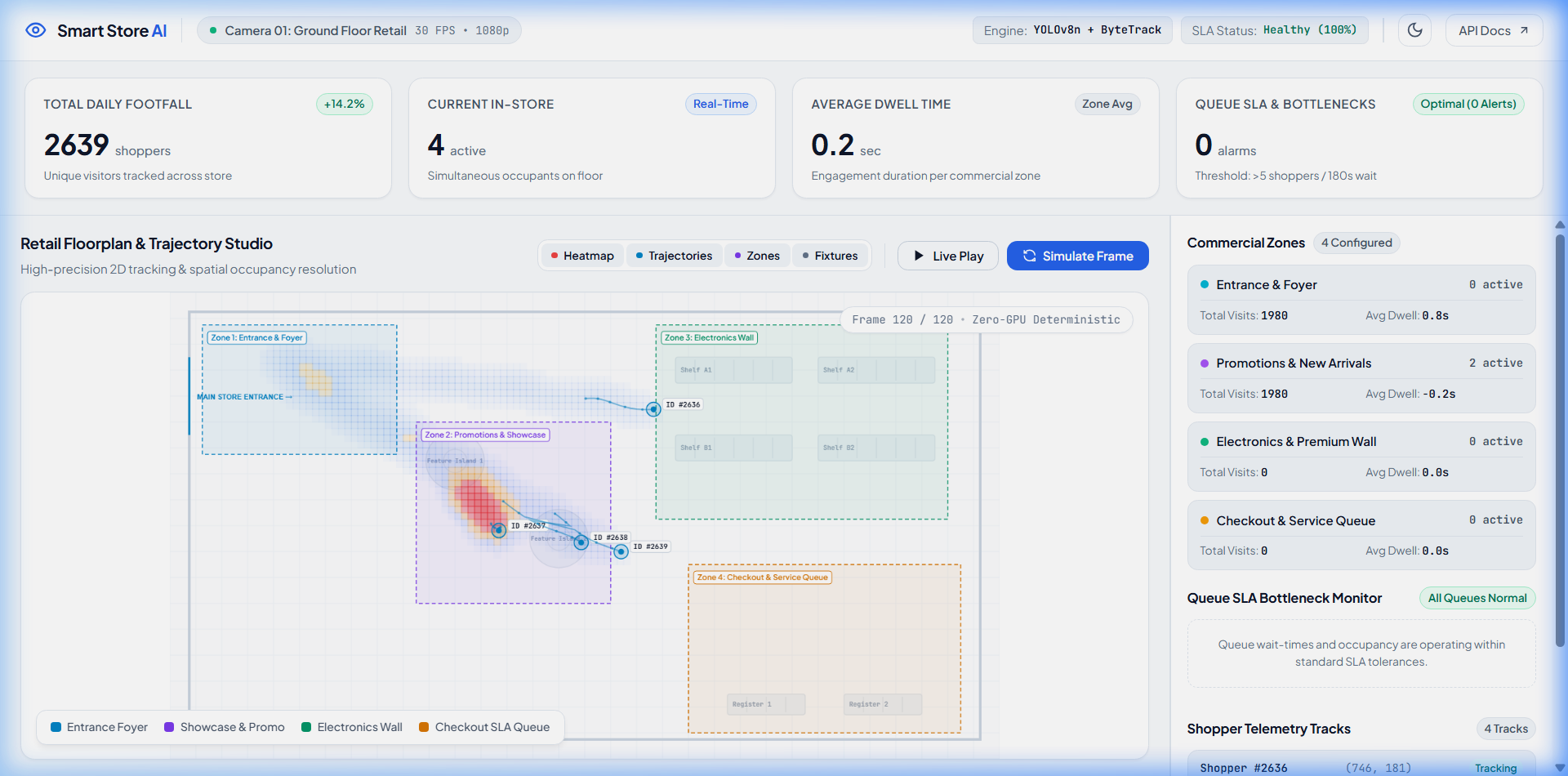Click the Zone Avg badge

click(x=1107, y=104)
